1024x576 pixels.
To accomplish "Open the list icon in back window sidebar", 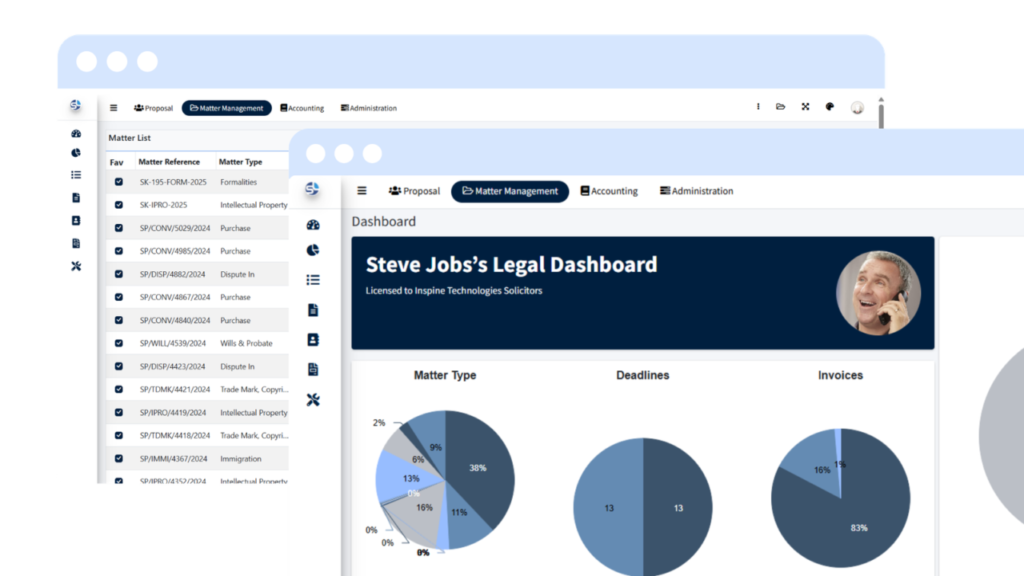I will (x=76, y=175).
